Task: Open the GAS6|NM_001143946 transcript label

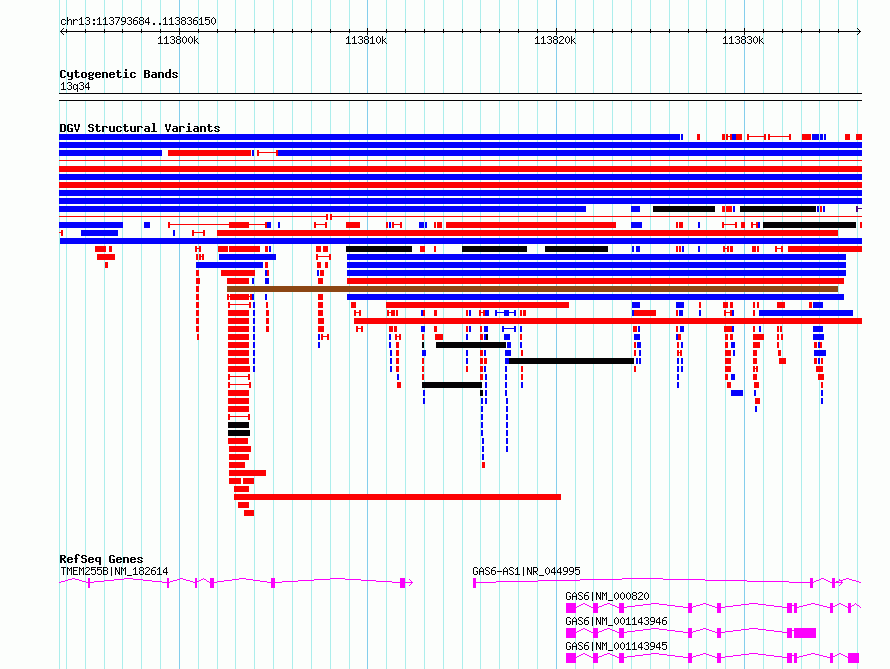Action: tap(616, 621)
